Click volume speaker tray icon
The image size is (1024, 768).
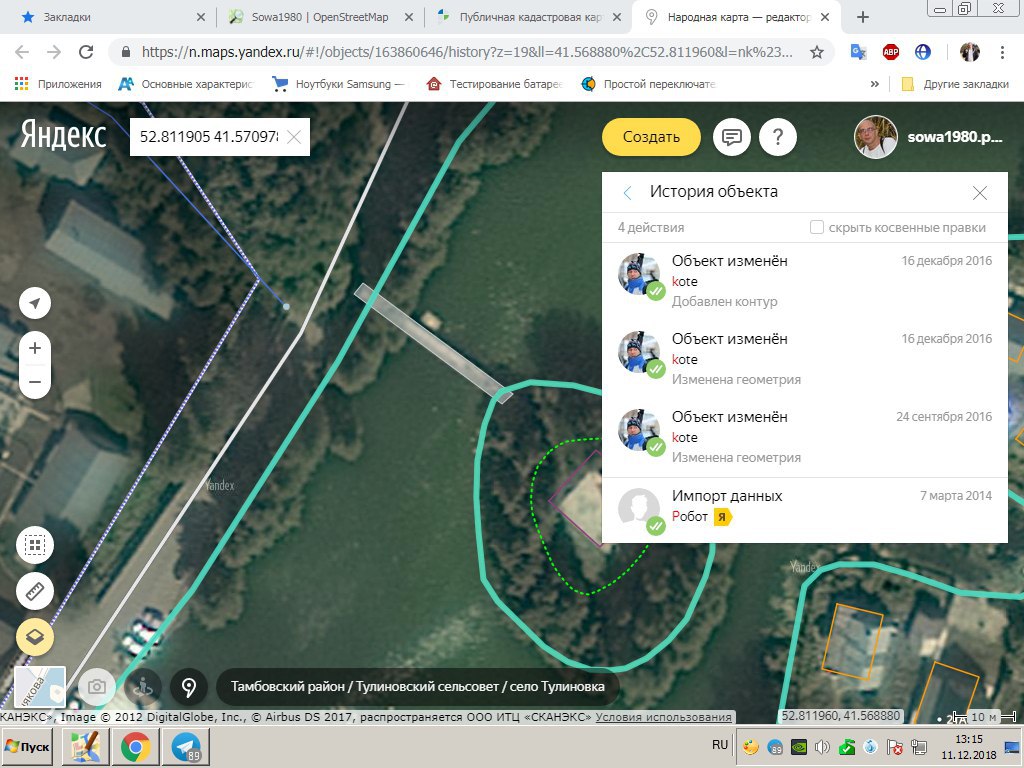coord(822,747)
